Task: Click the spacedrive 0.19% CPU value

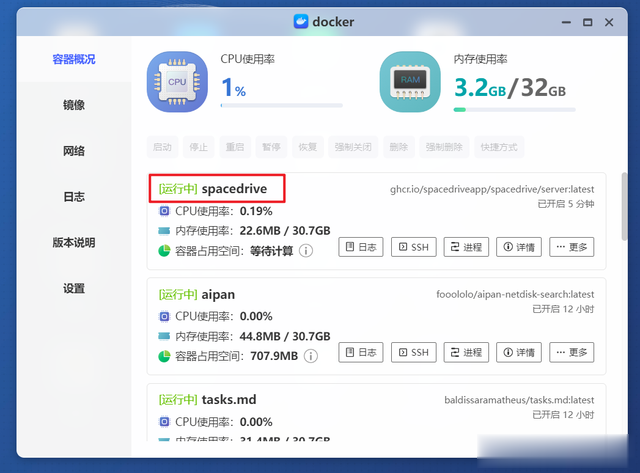Action: pyautogui.click(x=256, y=211)
